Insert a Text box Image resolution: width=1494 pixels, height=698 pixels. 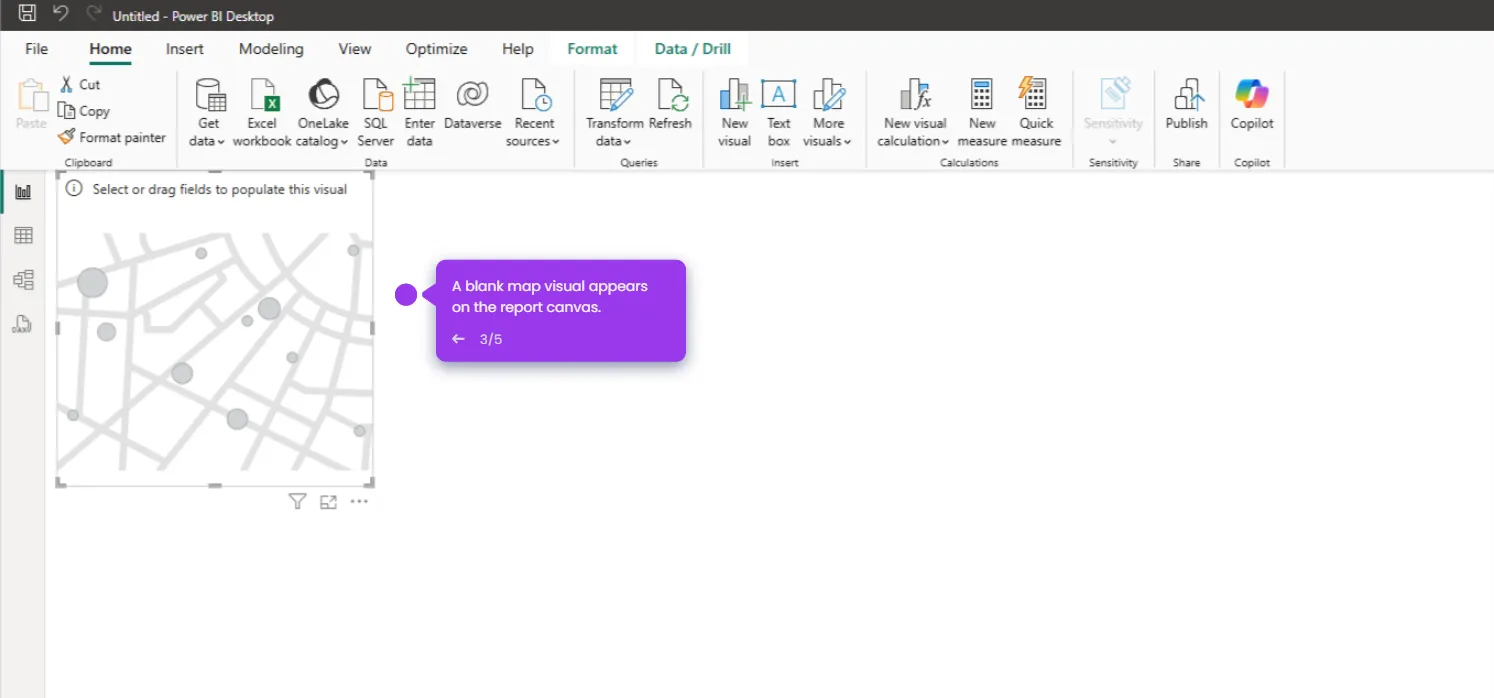tap(779, 113)
